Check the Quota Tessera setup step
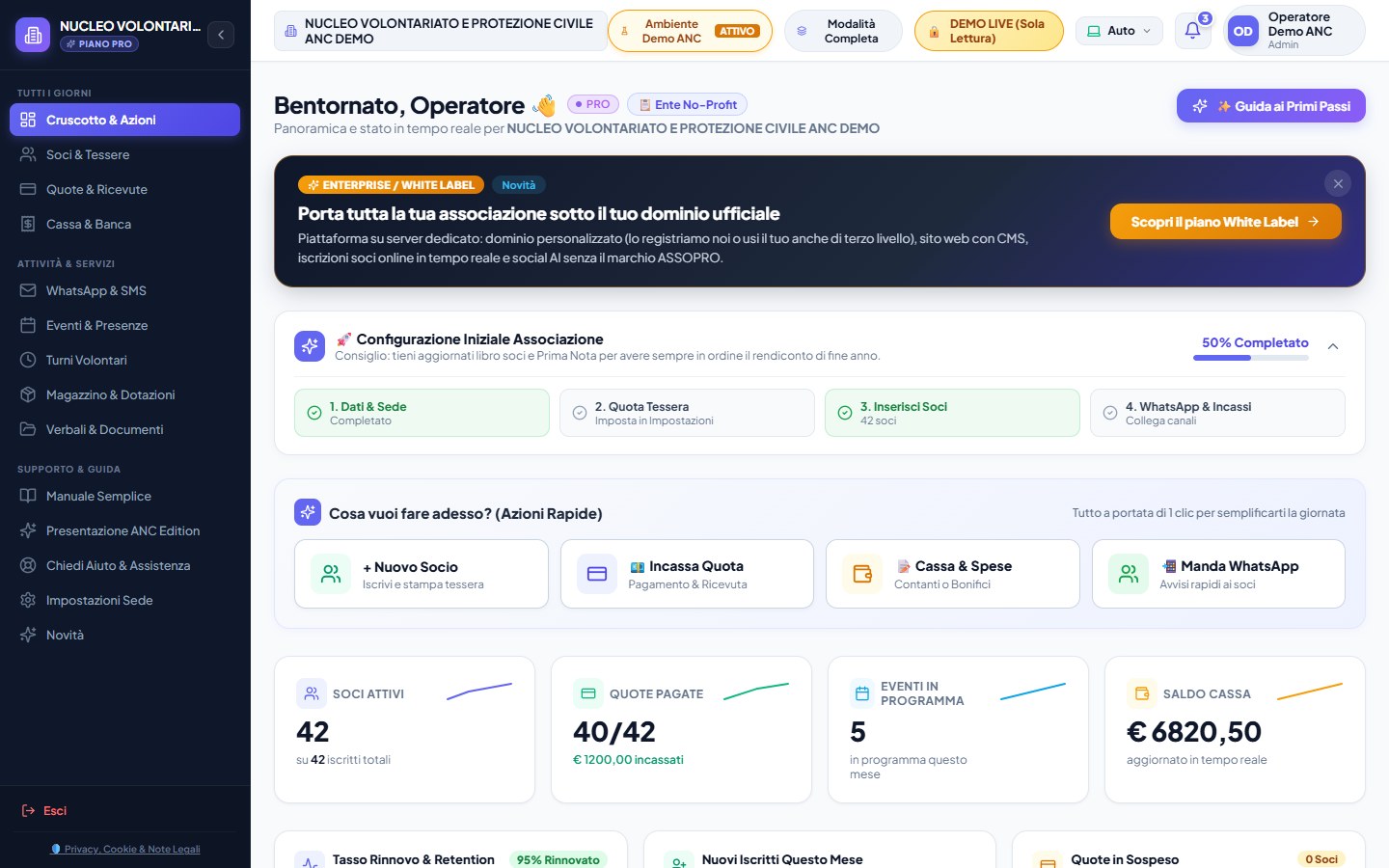 coord(687,413)
